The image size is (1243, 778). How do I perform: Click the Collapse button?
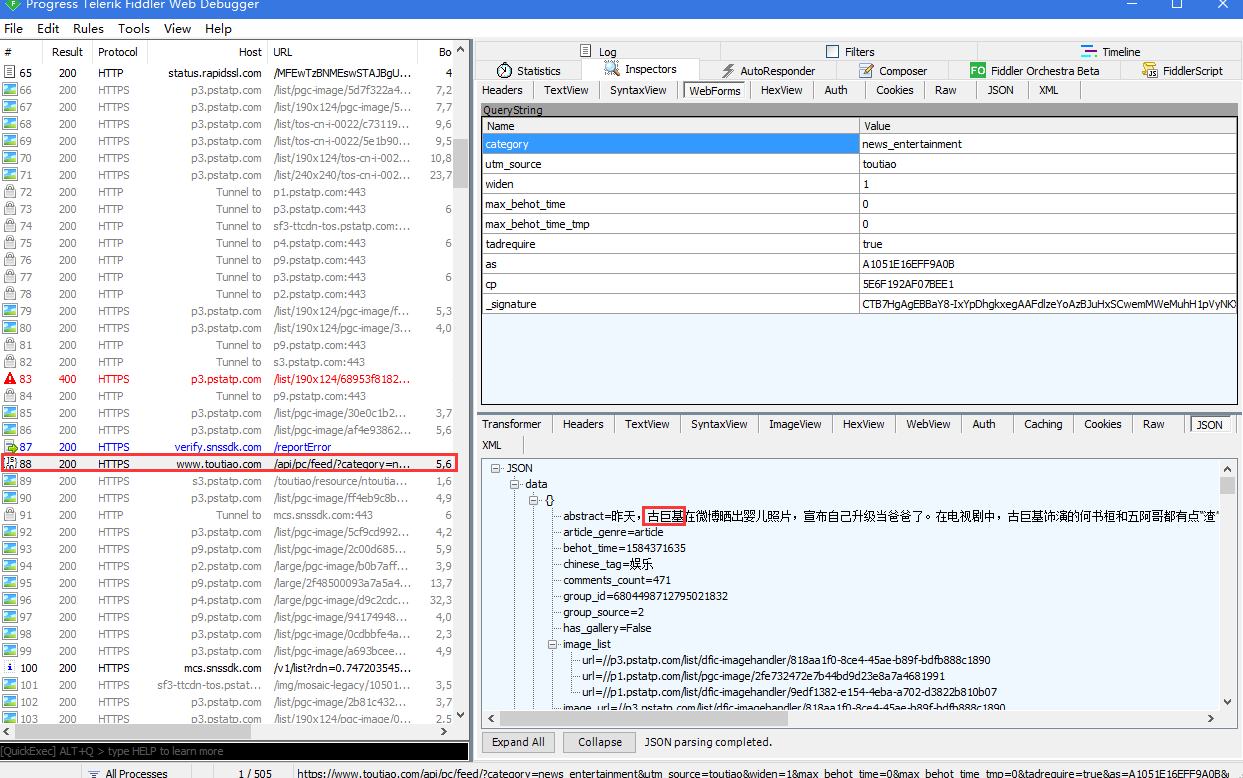[x=599, y=742]
